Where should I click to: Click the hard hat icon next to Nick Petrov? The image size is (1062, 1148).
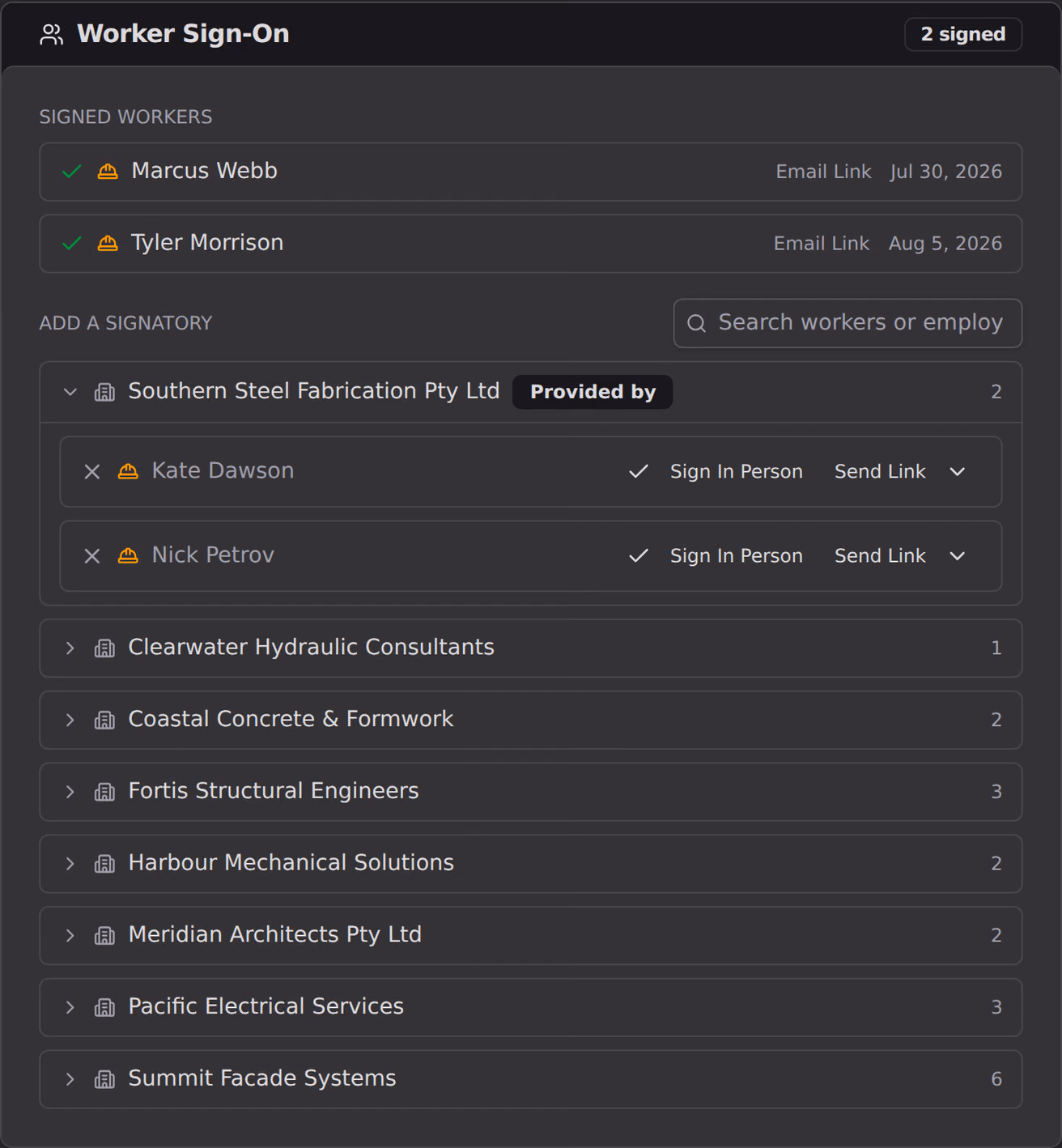128,555
